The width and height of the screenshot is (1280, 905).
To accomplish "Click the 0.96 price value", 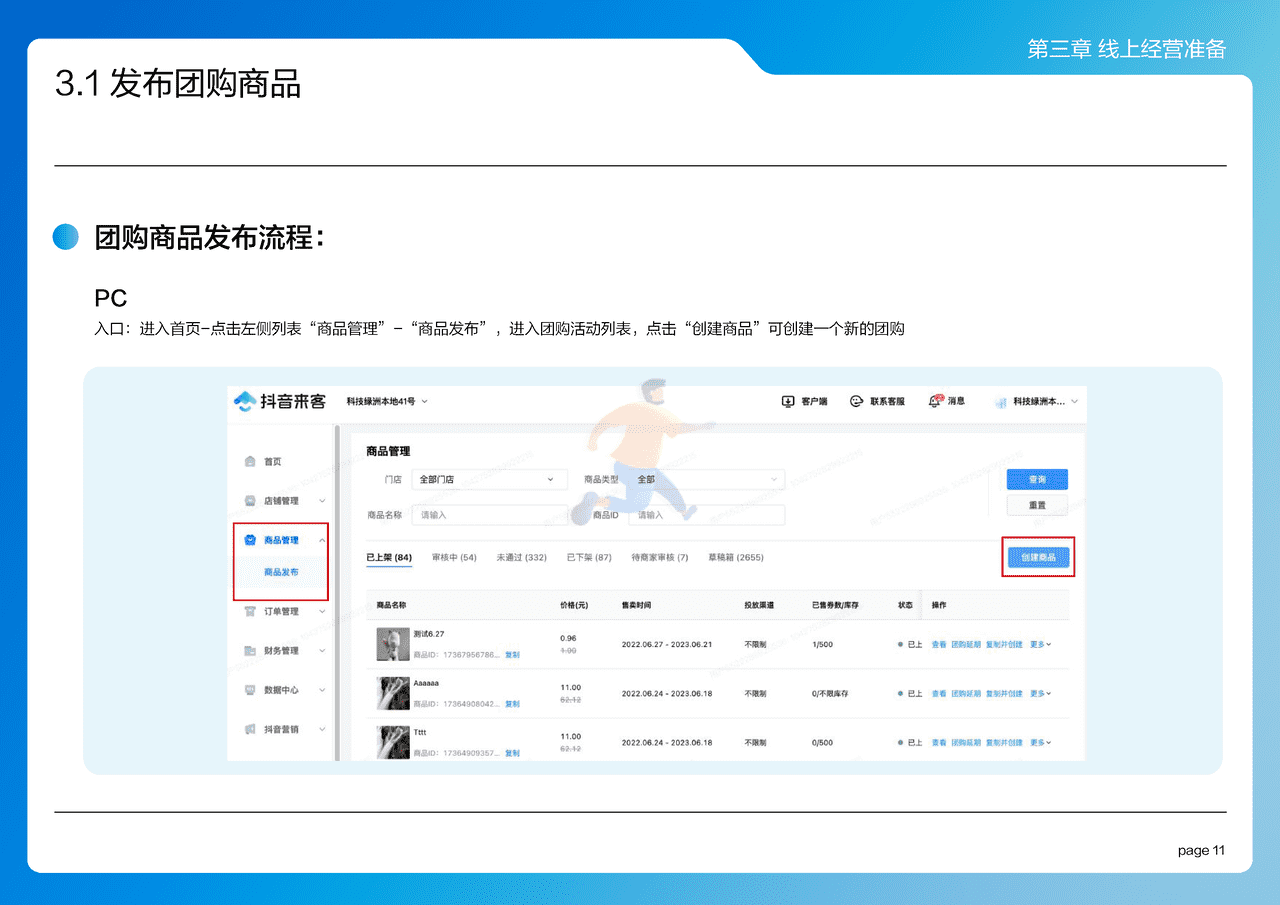I will (x=568, y=638).
